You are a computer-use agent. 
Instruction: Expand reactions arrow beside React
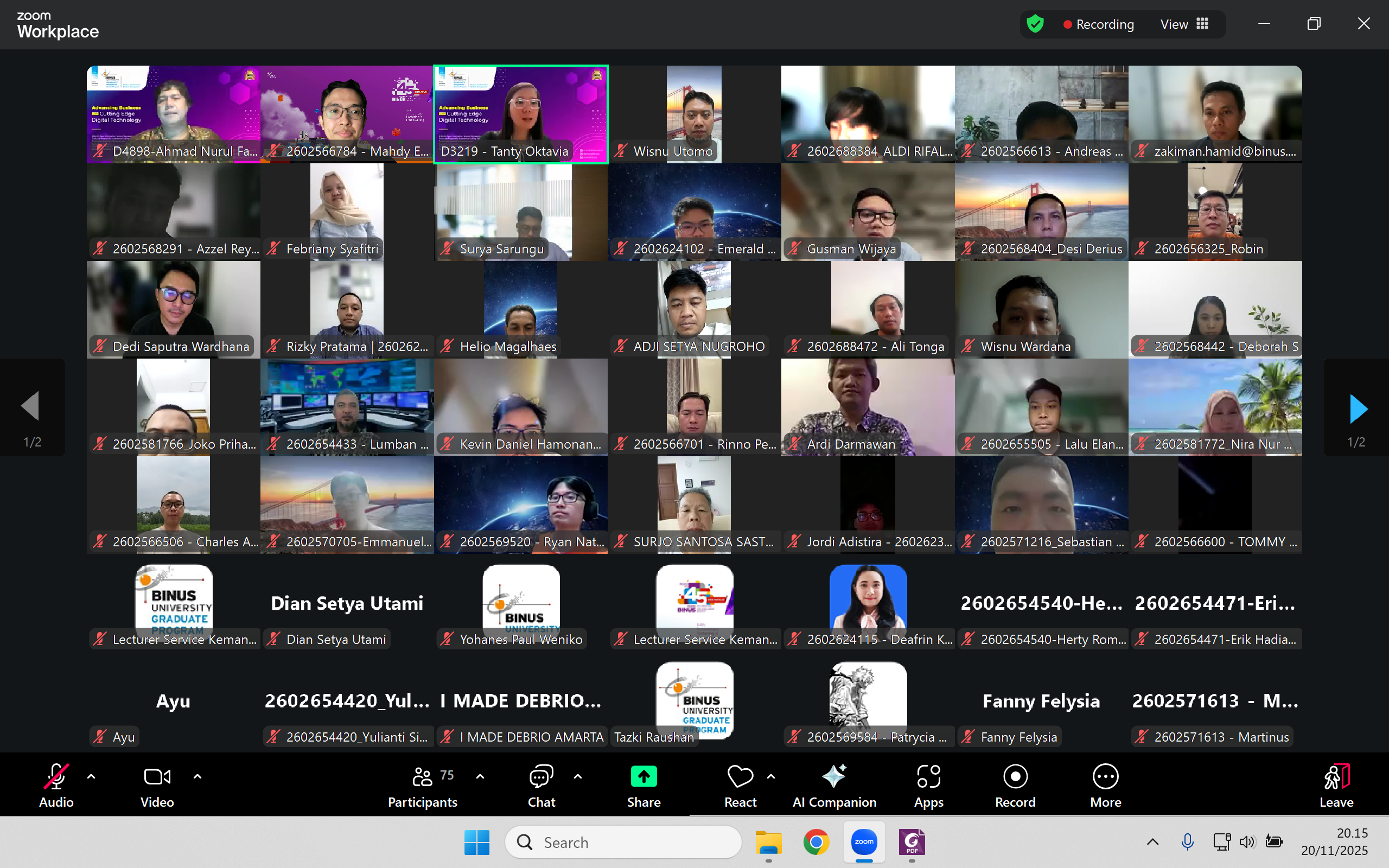pyautogui.click(x=771, y=777)
